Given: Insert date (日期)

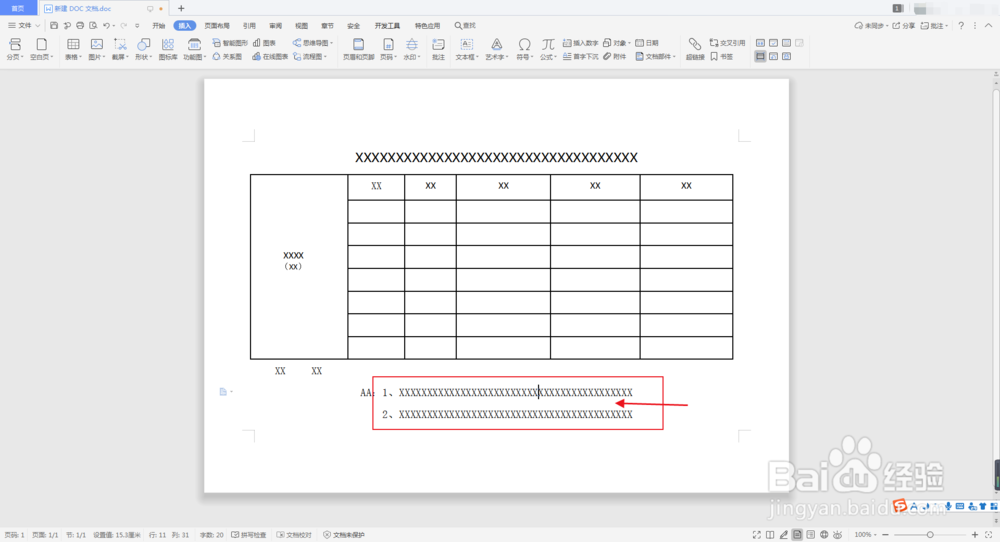Looking at the screenshot, I should pyautogui.click(x=647, y=43).
